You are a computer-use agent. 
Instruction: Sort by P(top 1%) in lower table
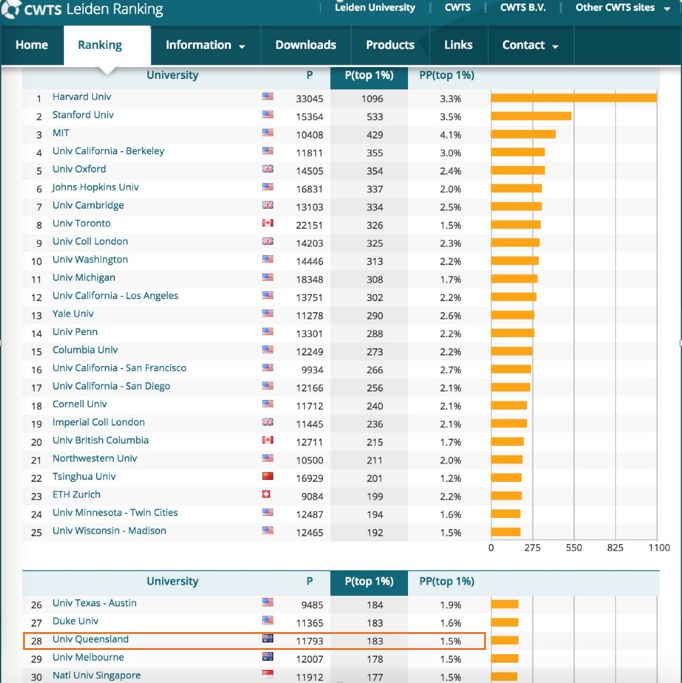tap(369, 582)
